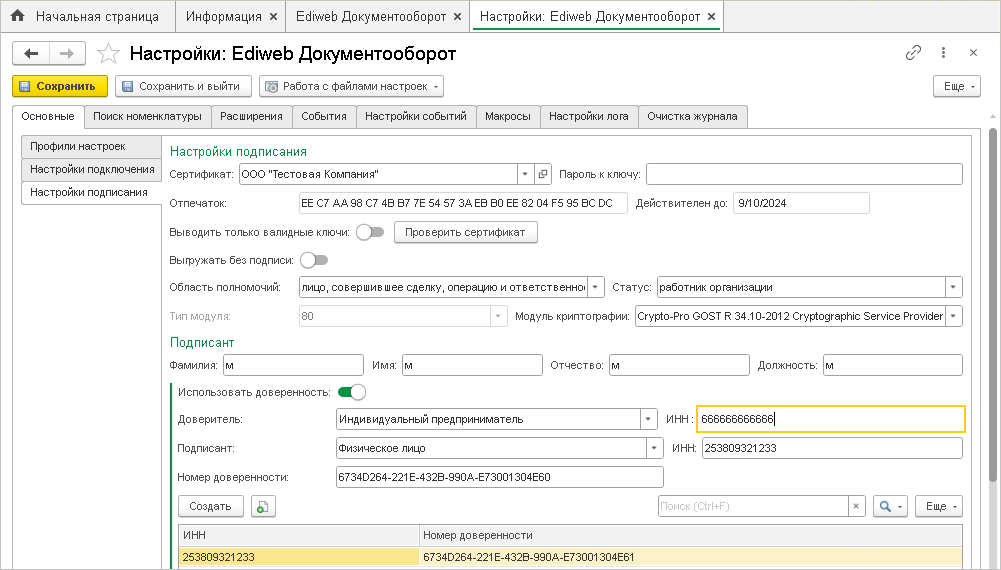
Task: Disable the Использовать доверенность switch
Action: click(x=352, y=391)
